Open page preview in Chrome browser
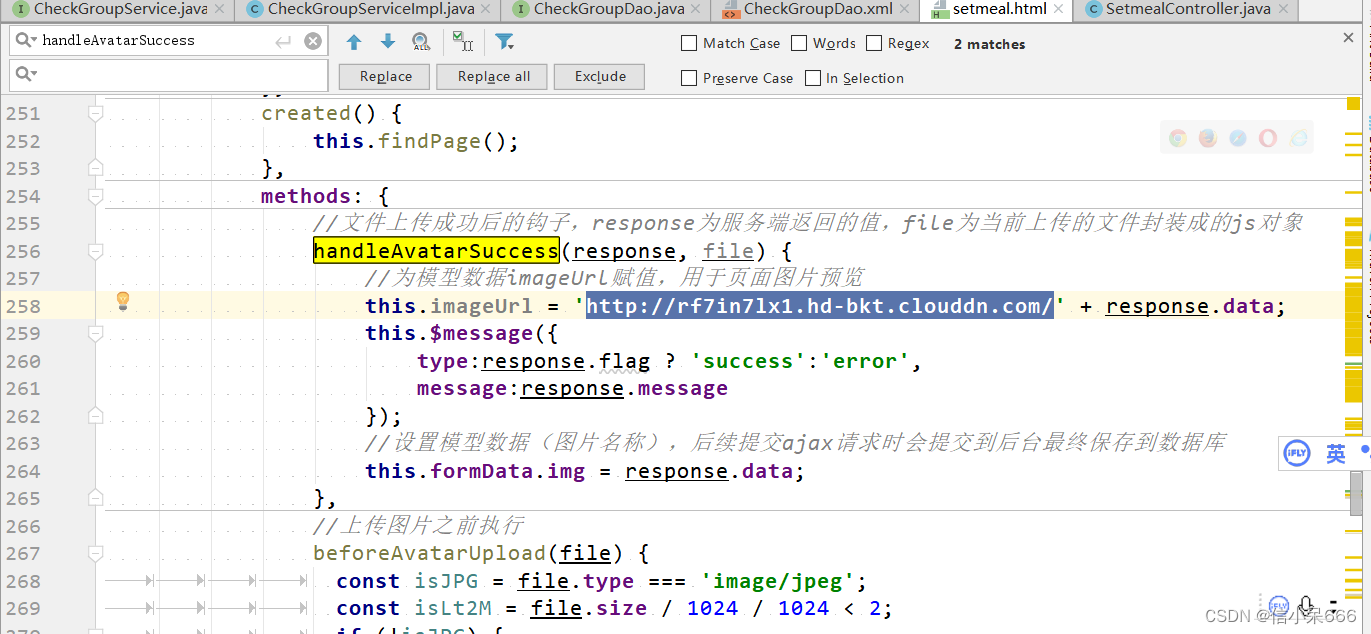This screenshot has height=634, width=1371. point(1178,139)
